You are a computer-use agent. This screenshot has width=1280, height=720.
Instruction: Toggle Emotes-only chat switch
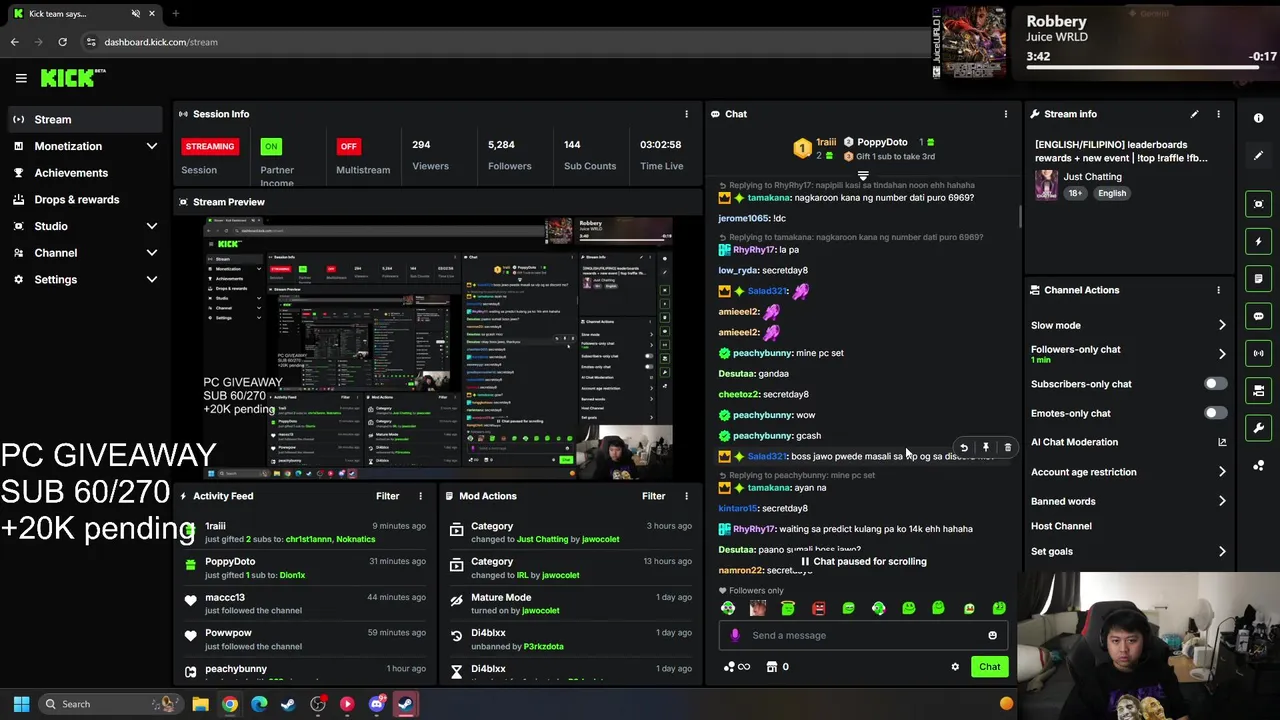[1215, 413]
